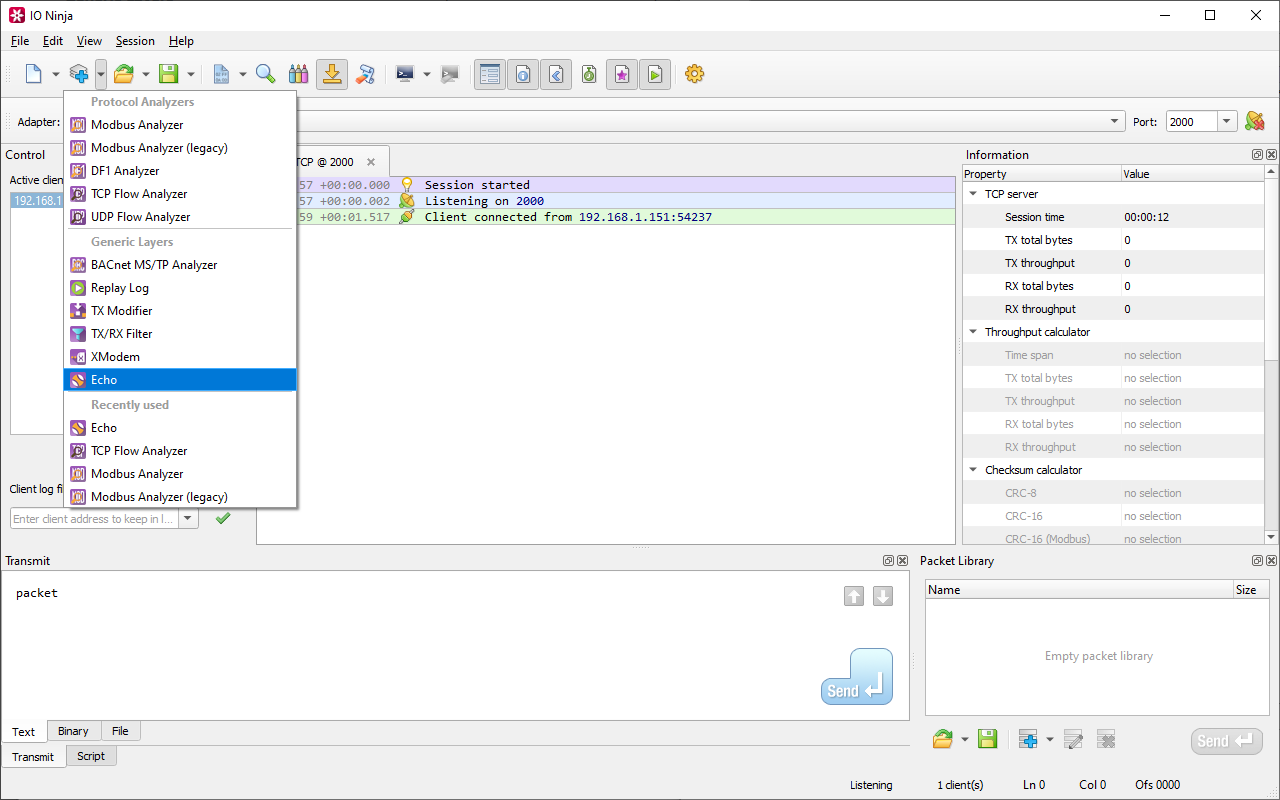
Task: Select highlighted Echo under Generic Layers
Action: [180, 380]
